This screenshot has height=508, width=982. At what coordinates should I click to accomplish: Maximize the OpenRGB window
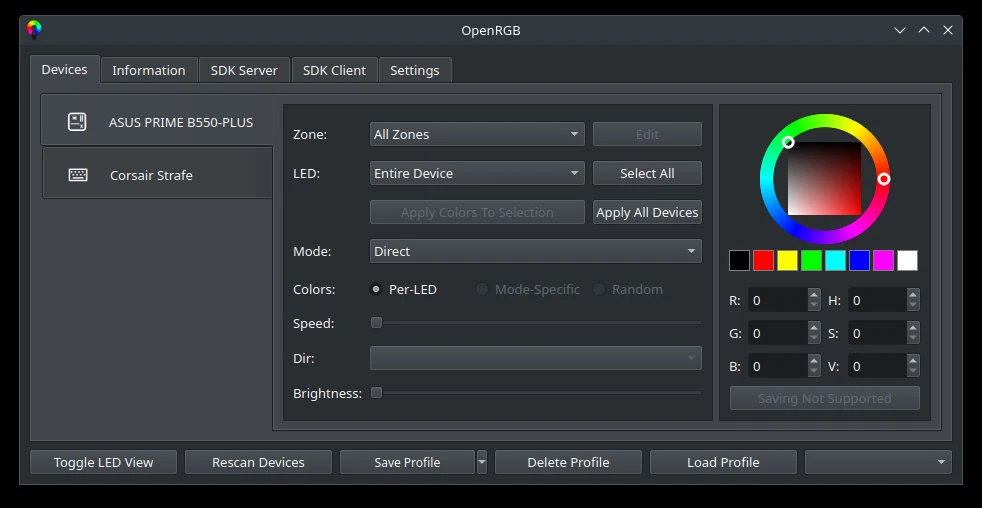click(x=924, y=30)
